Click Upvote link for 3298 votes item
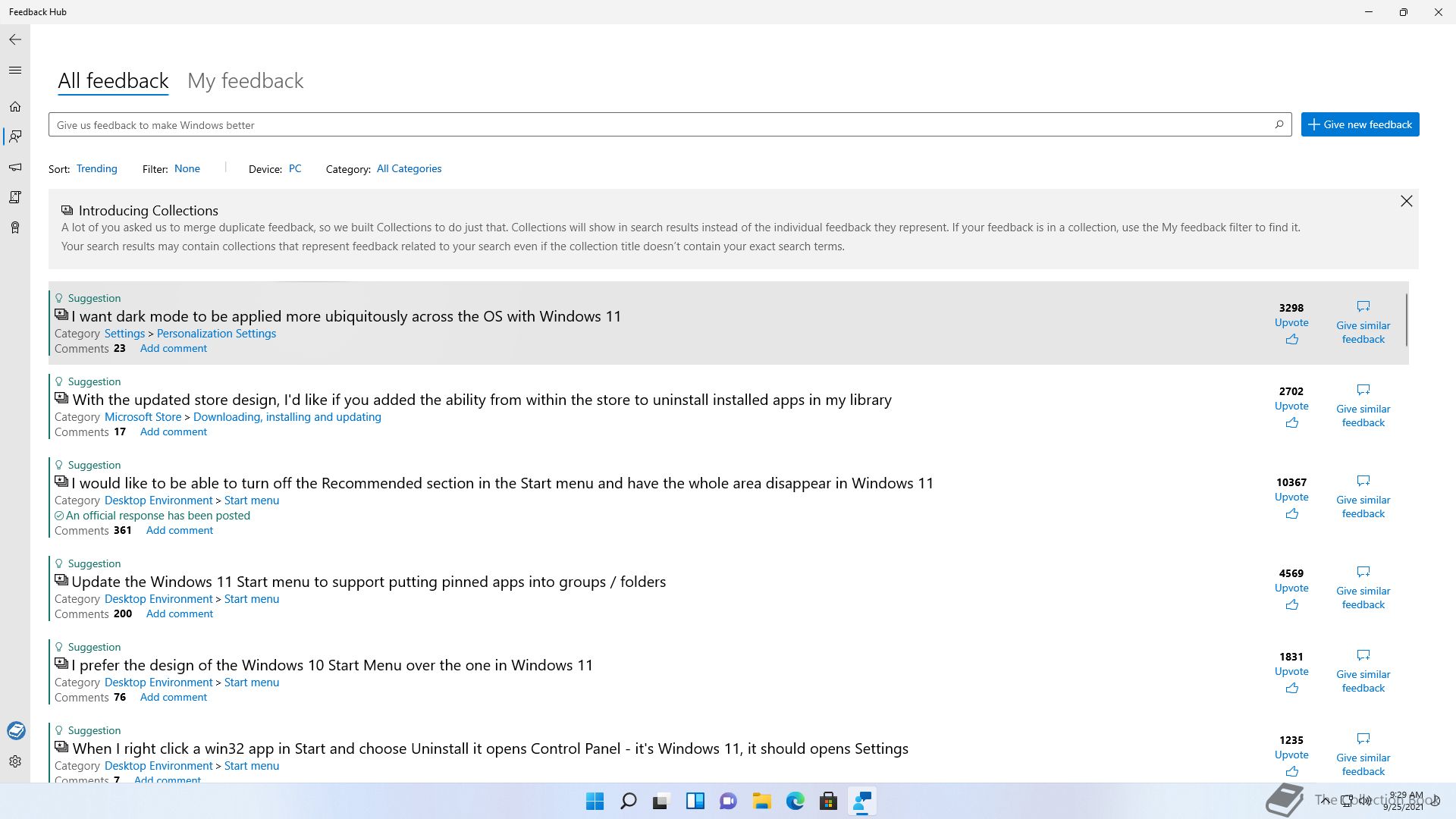The width and height of the screenshot is (1456, 819). click(x=1291, y=323)
